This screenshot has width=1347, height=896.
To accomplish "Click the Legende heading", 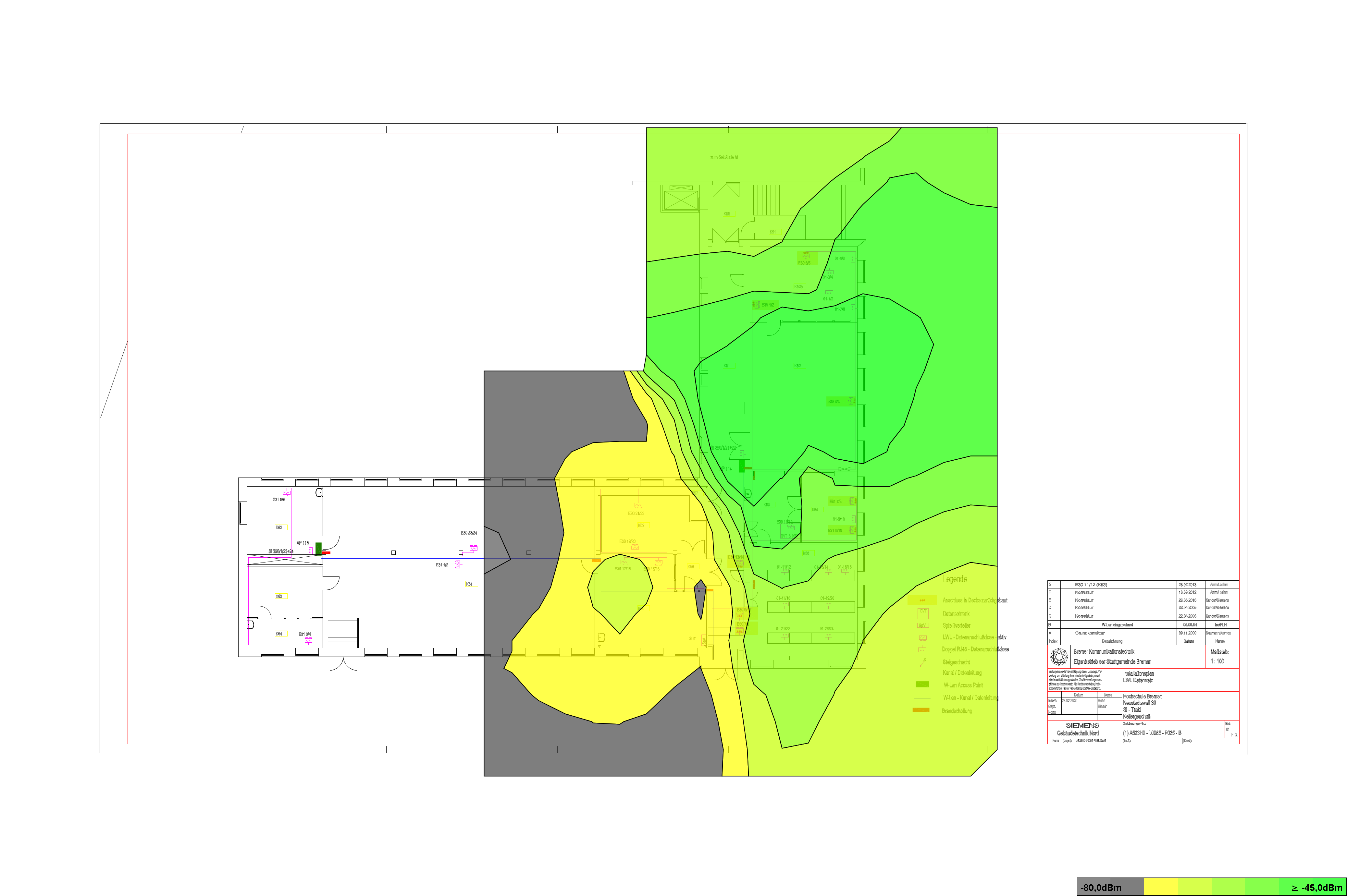I will (x=955, y=579).
